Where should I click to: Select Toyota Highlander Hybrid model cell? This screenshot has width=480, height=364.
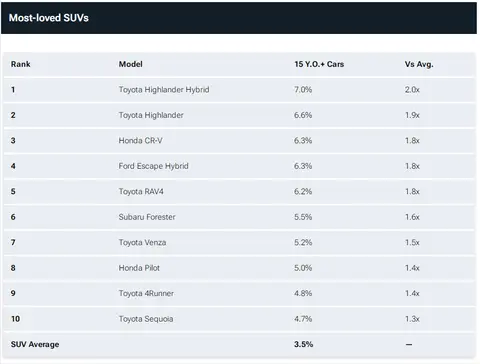pos(164,90)
